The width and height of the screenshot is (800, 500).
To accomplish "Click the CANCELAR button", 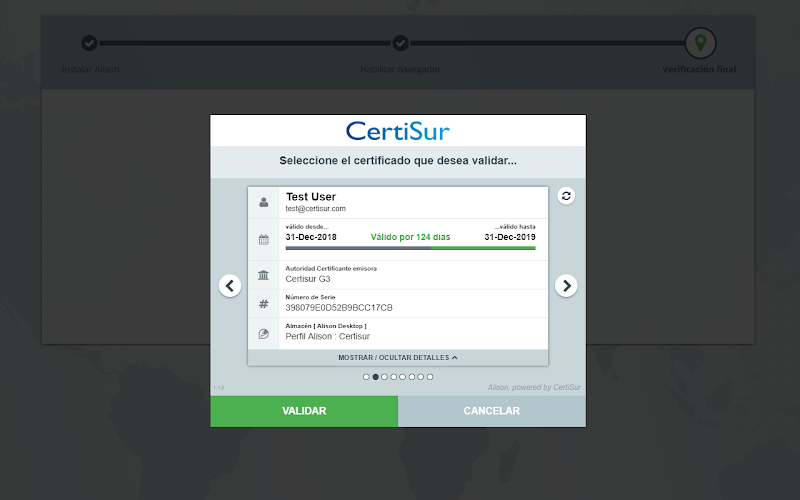I will pyautogui.click(x=492, y=411).
